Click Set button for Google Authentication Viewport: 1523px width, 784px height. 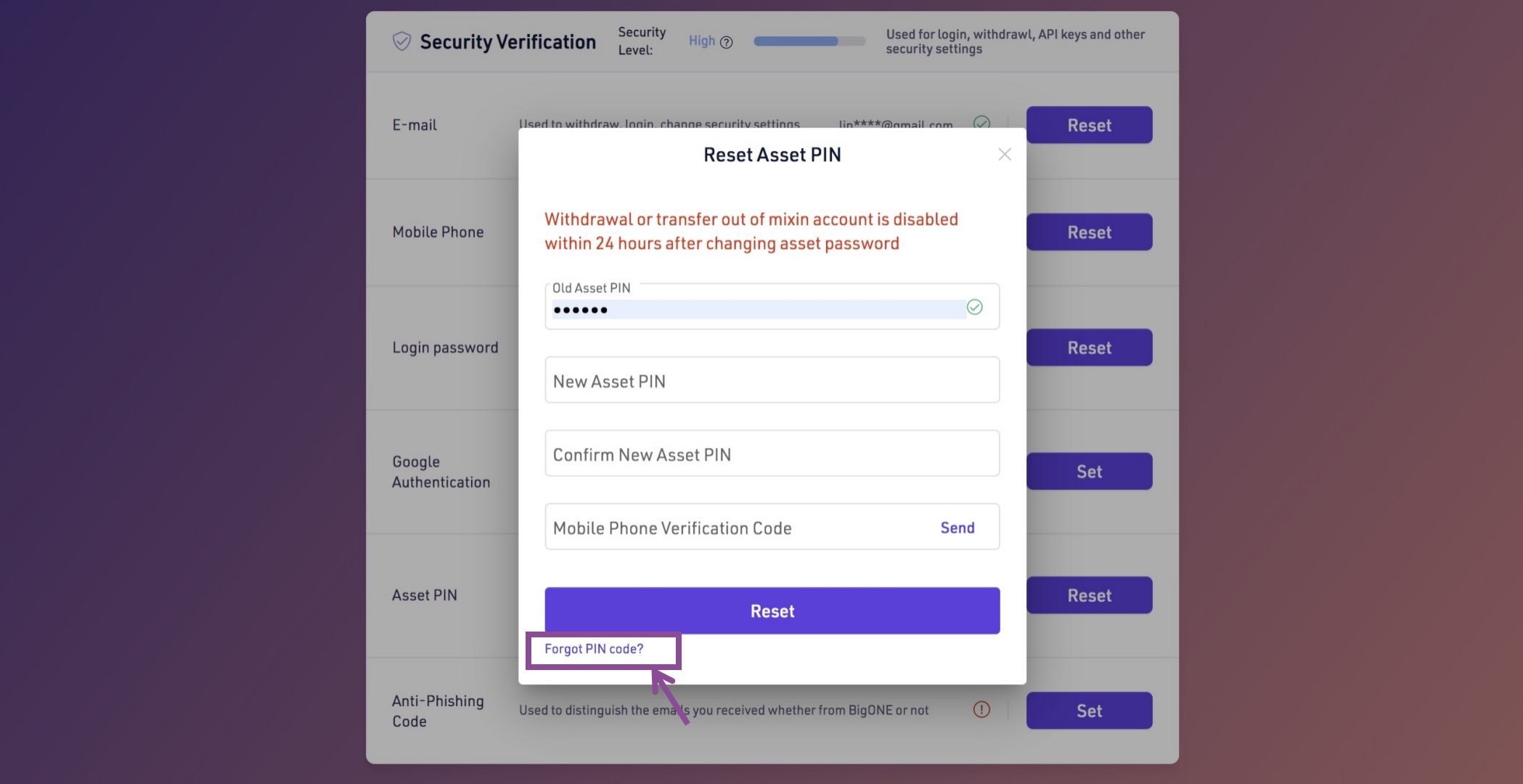(1088, 472)
